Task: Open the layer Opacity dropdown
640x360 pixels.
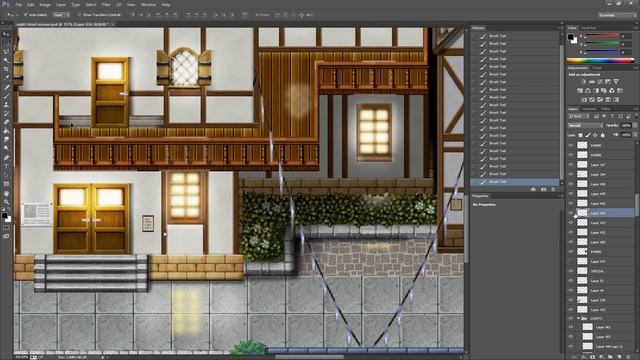Action: [x=634, y=126]
